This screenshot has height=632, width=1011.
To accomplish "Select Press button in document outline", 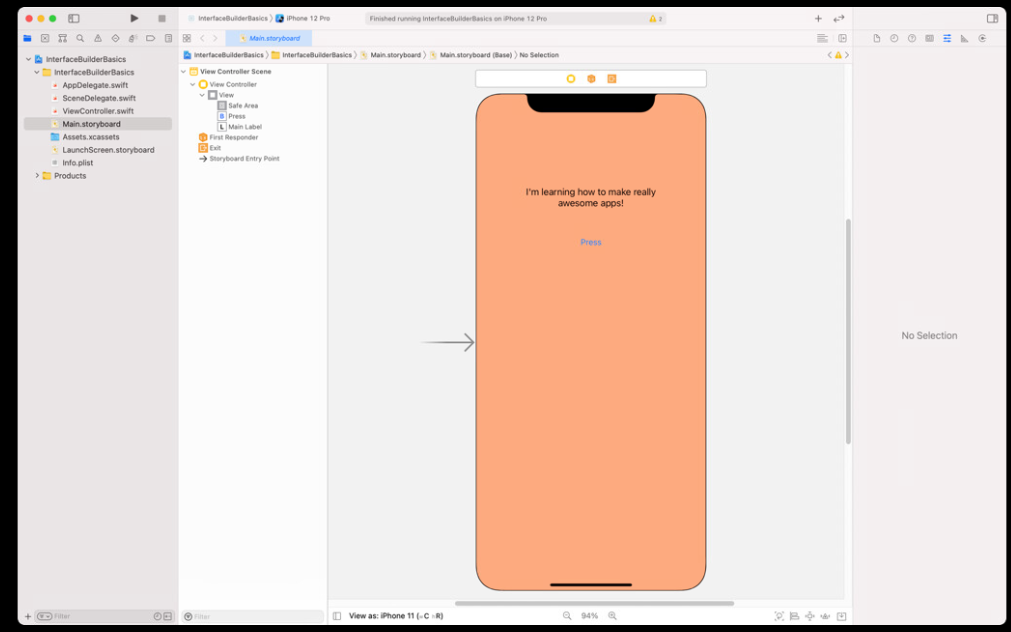I will coord(237,116).
